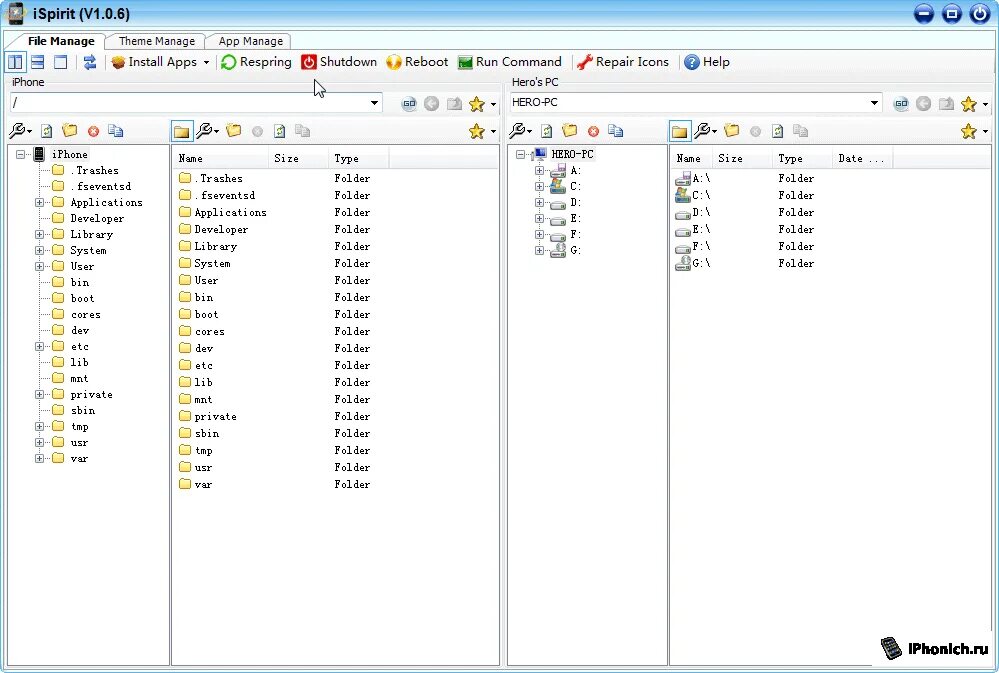
Task: Open Run Command from the toolbar
Action: coord(510,62)
